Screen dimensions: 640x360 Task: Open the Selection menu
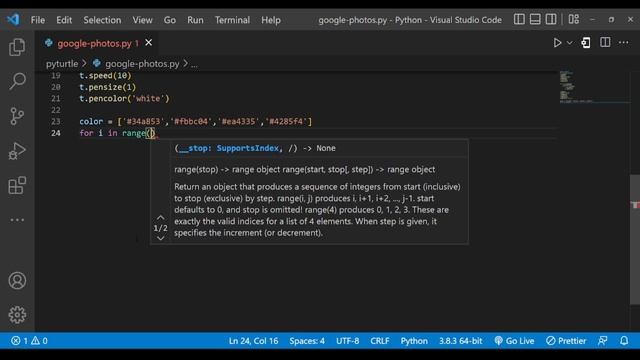tap(102, 20)
